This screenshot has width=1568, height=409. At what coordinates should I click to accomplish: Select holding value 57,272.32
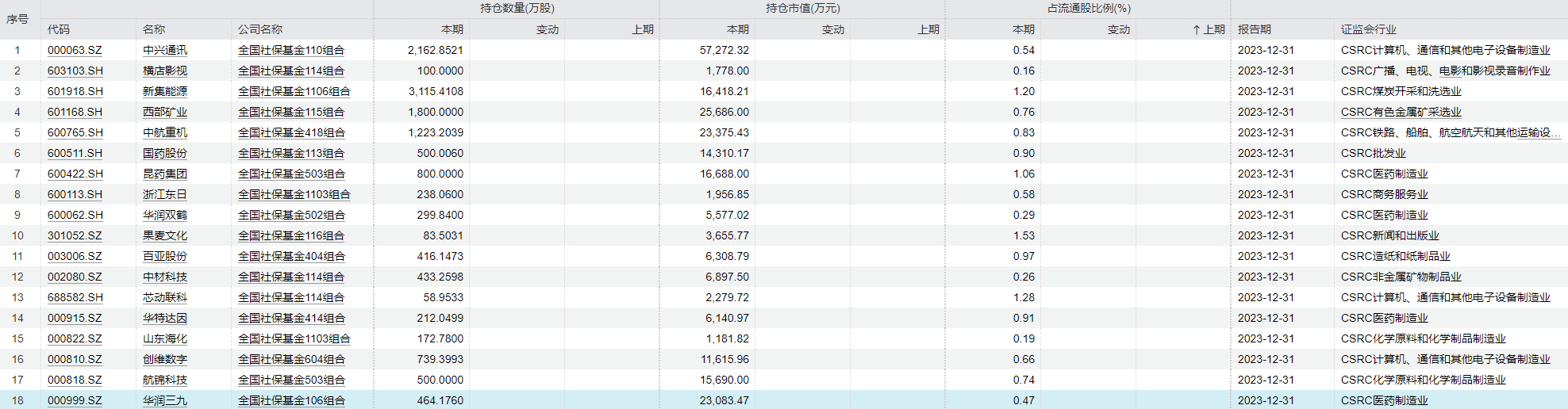(x=724, y=50)
